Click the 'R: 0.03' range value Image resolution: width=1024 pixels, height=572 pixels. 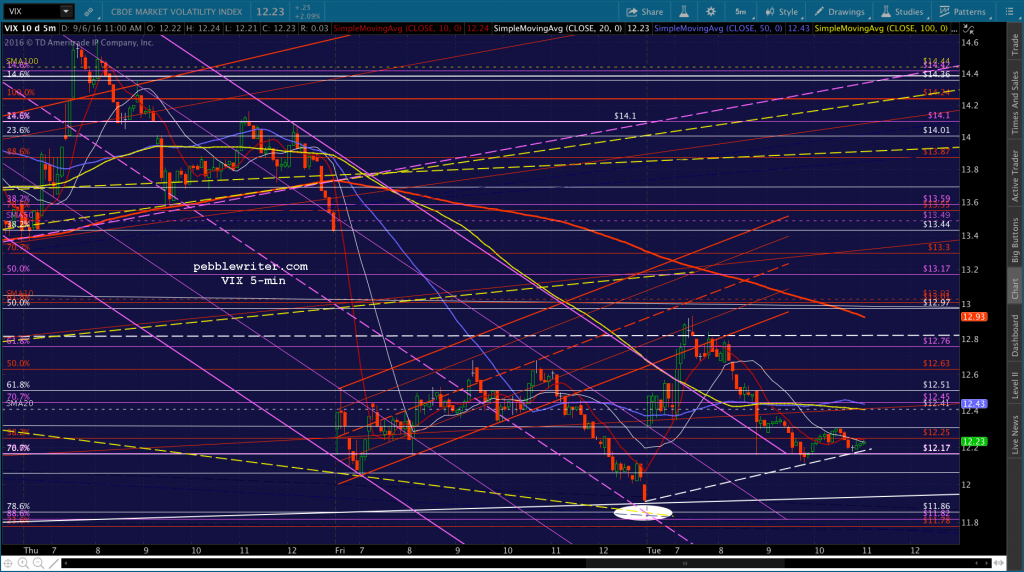click(313, 28)
